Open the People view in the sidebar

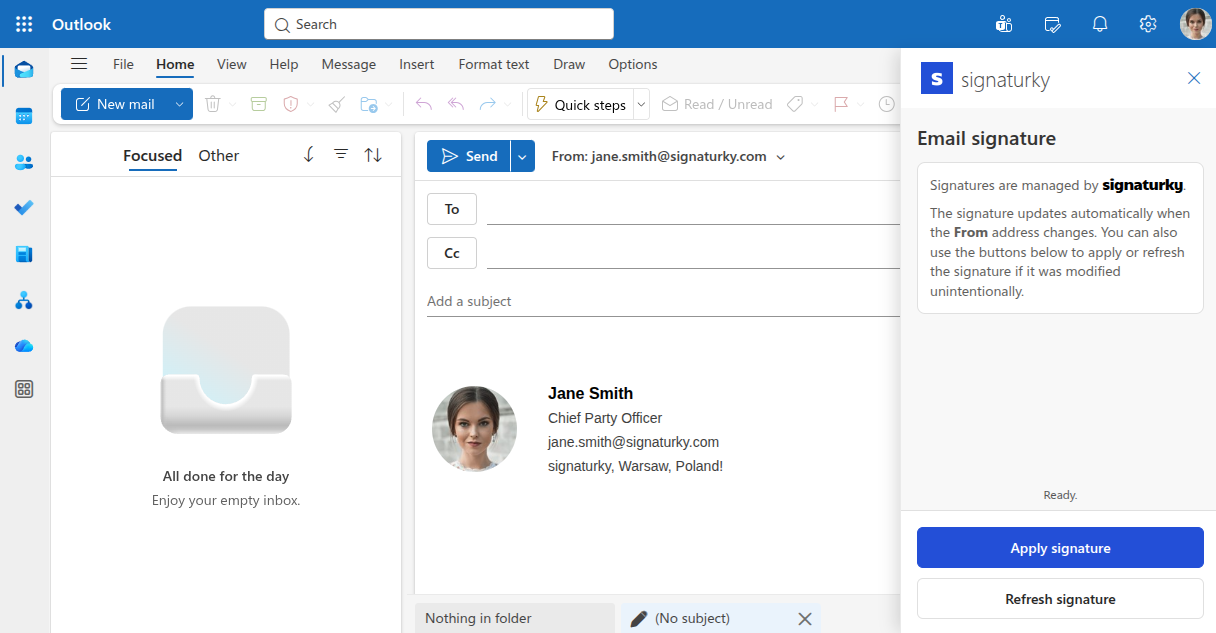tap(23, 161)
